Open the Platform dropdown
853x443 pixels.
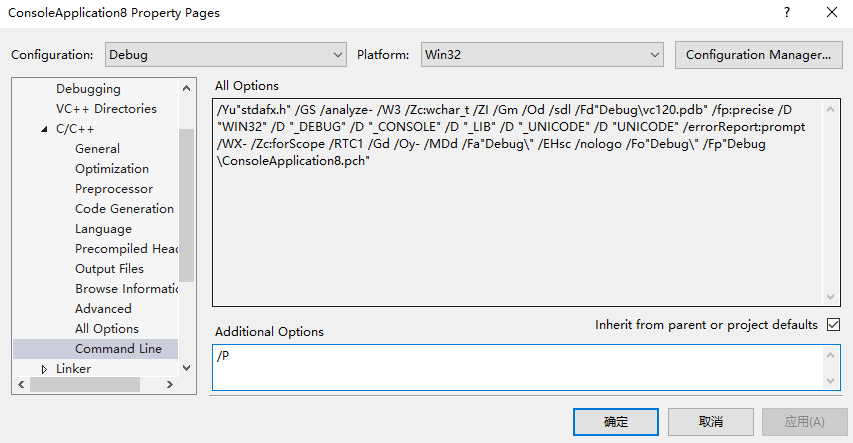(x=541, y=55)
